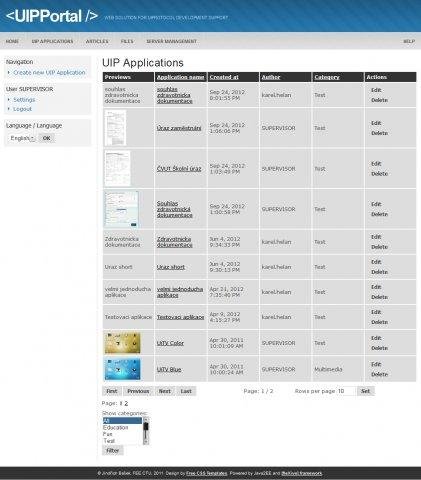Open the UITV Color application link
Image resolution: width=421 pixels, height=480 pixels.
(170, 343)
